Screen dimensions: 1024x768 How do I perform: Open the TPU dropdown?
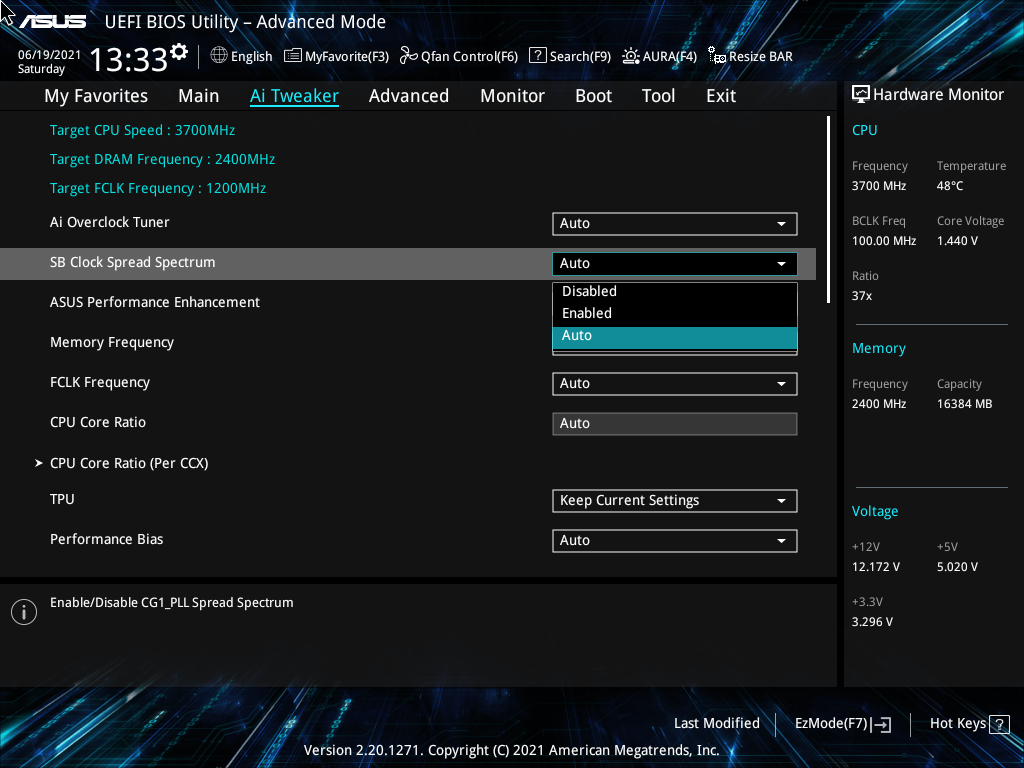pyautogui.click(x=674, y=500)
